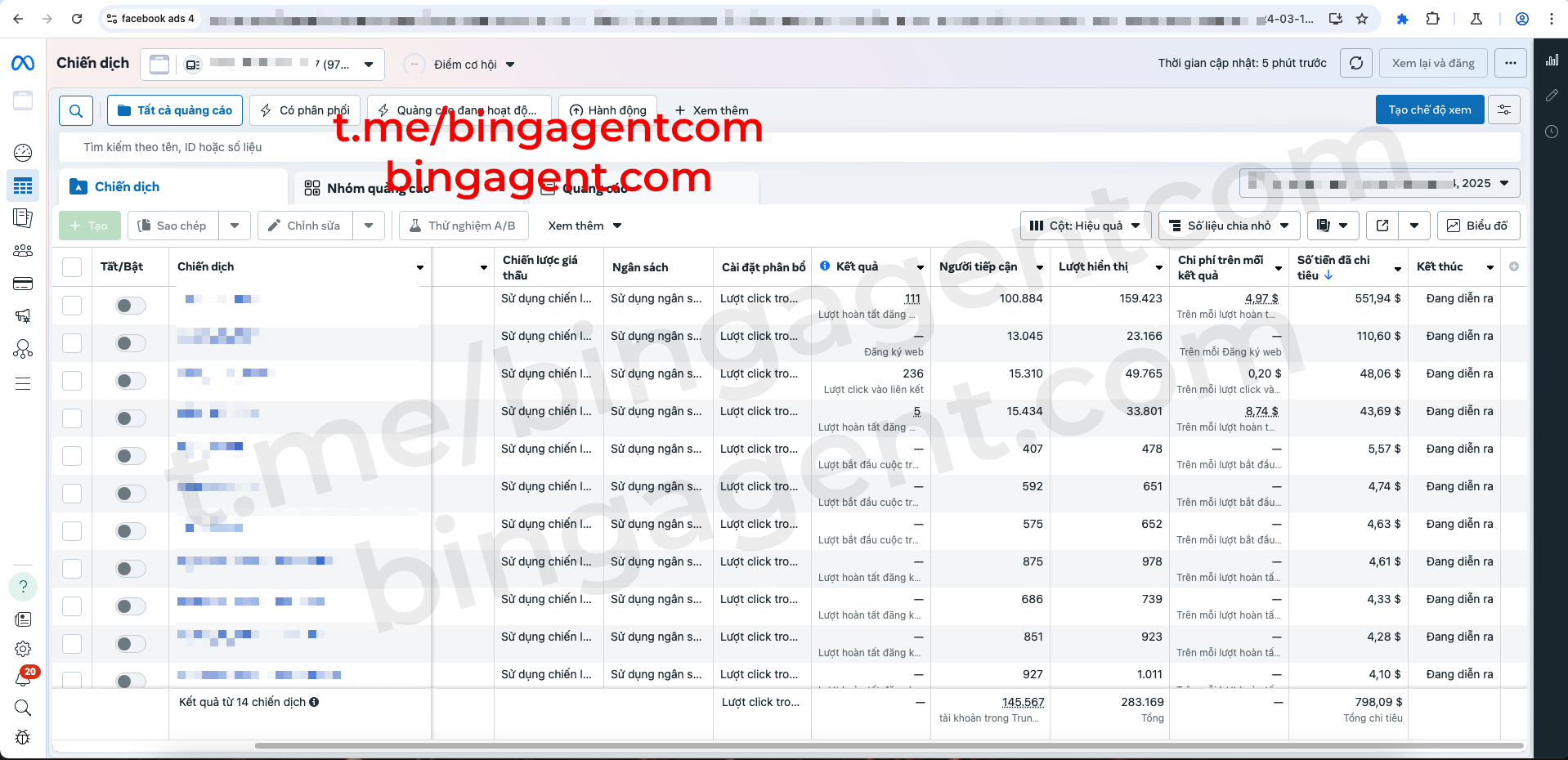Open the Cột: Hiệu quả columns dropdown
Viewport: 1568px width, 760px height.
pyautogui.click(x=1086, y=226)
